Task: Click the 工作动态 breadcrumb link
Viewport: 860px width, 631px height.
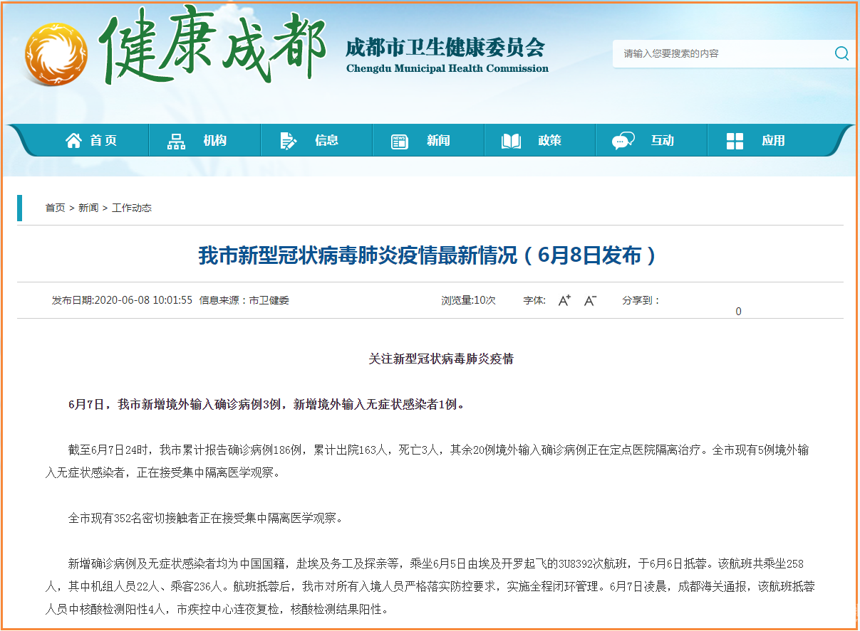Action: (132, 208)
